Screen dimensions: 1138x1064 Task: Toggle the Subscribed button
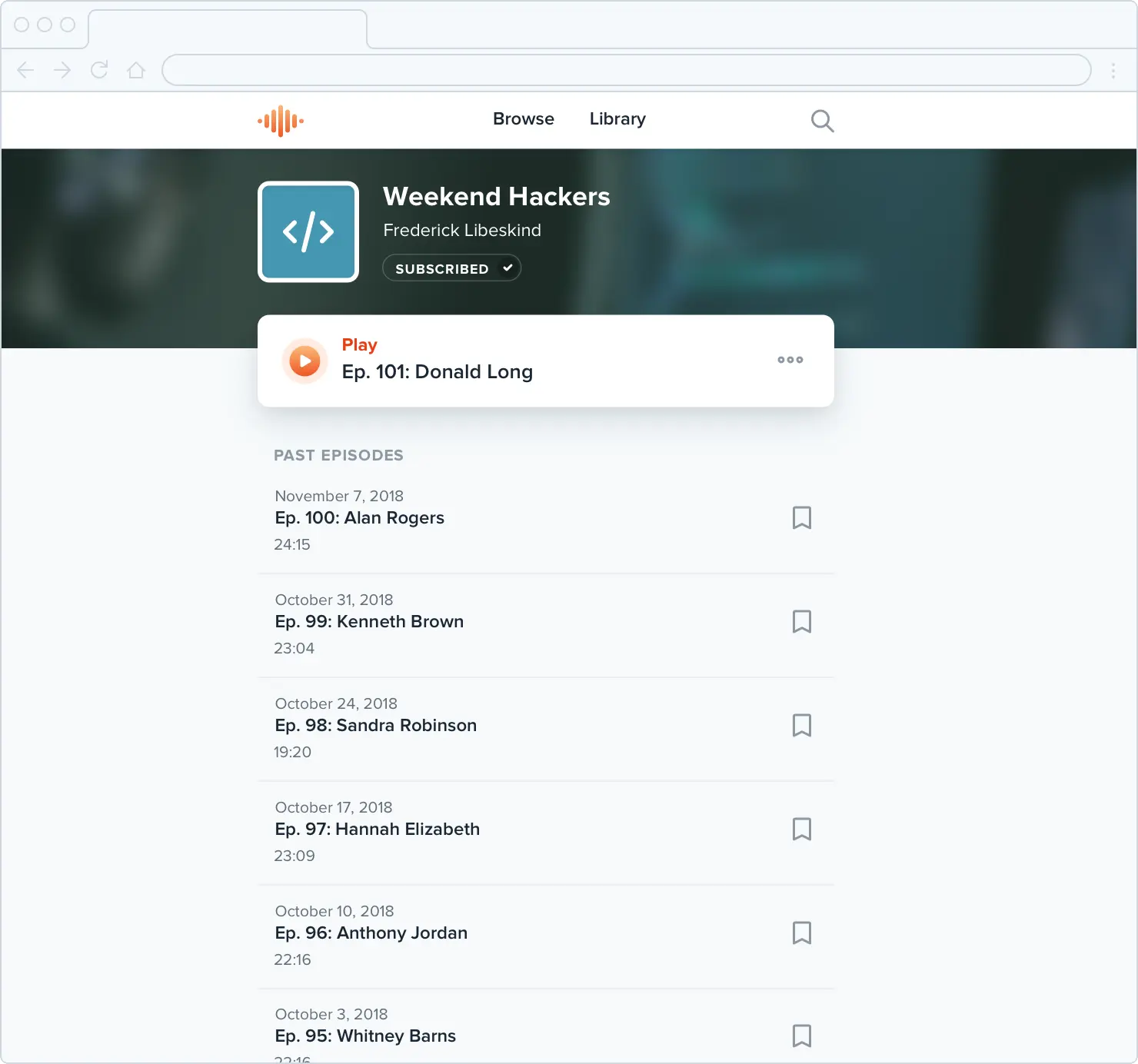(451, 268)
